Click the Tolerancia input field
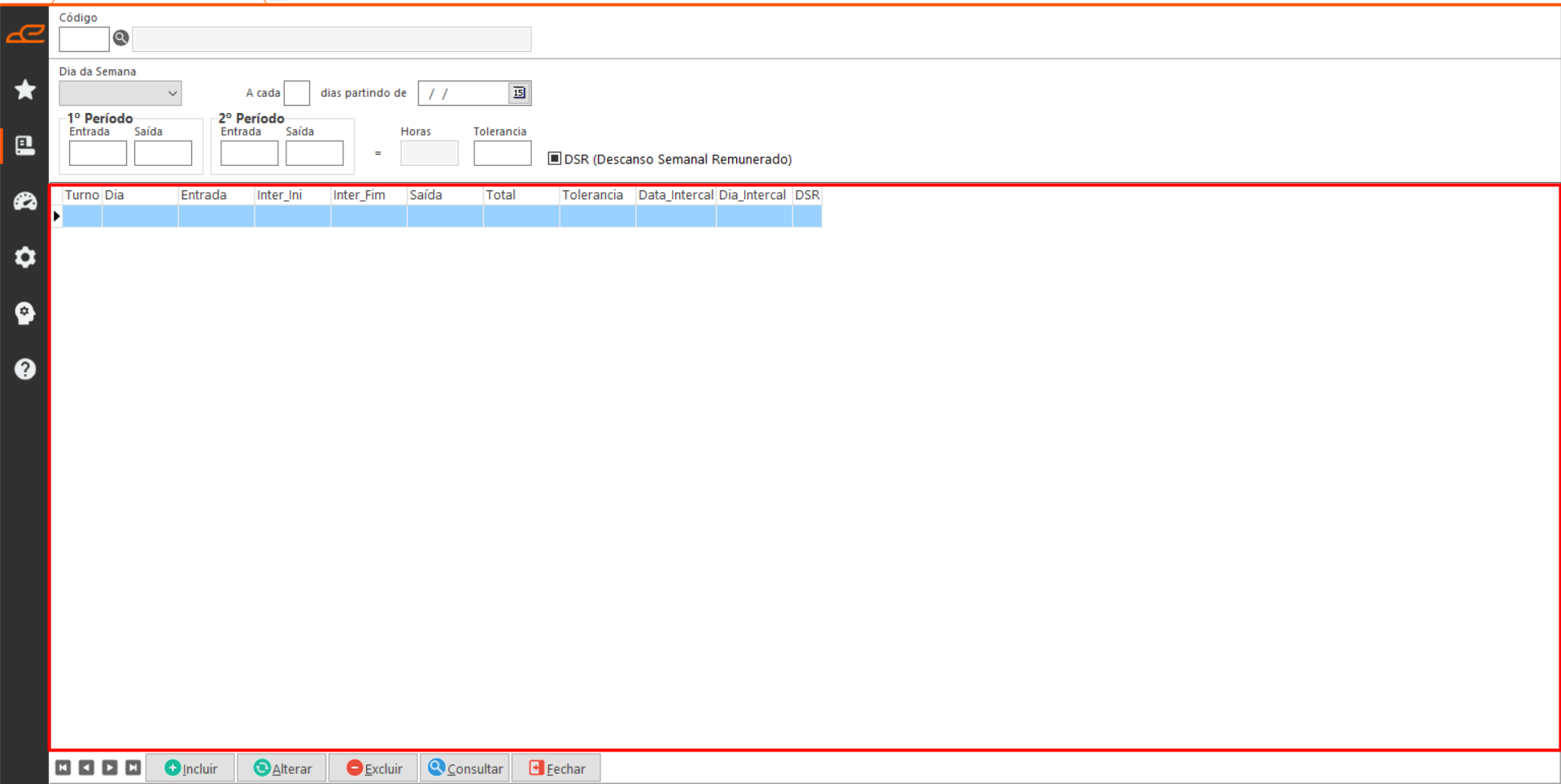This screenshot has width=1561, height=784. [x=502, y=153]
